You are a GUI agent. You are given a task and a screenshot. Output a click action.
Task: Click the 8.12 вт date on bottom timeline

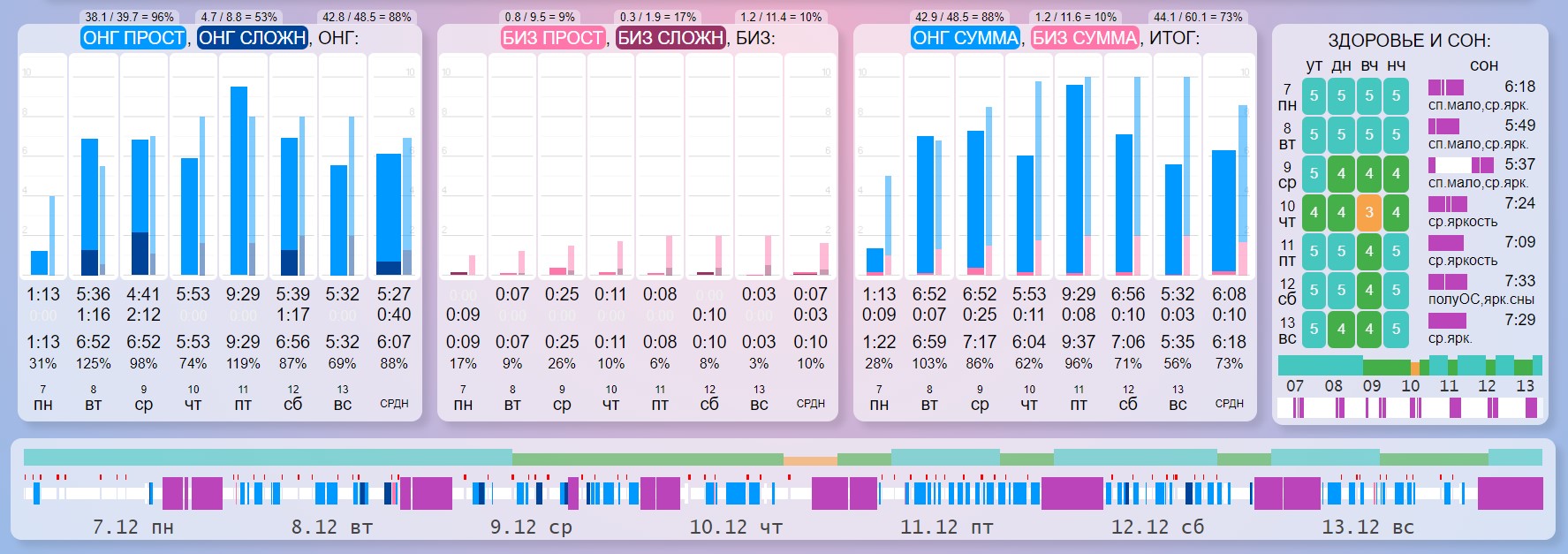coord(332,527)
